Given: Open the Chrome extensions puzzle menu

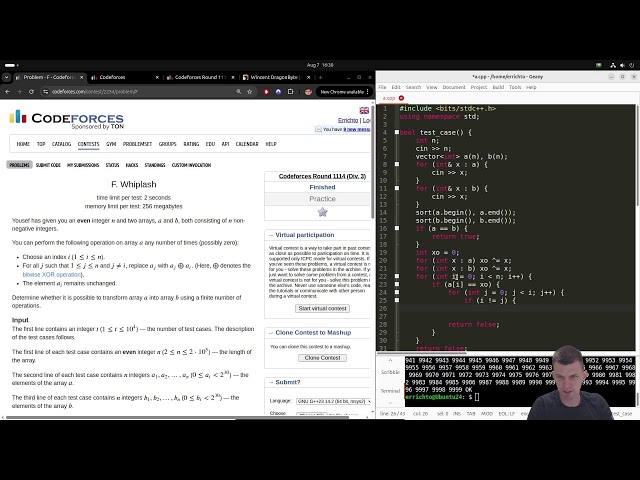Looking at the screenshot, I should (290, 92).
